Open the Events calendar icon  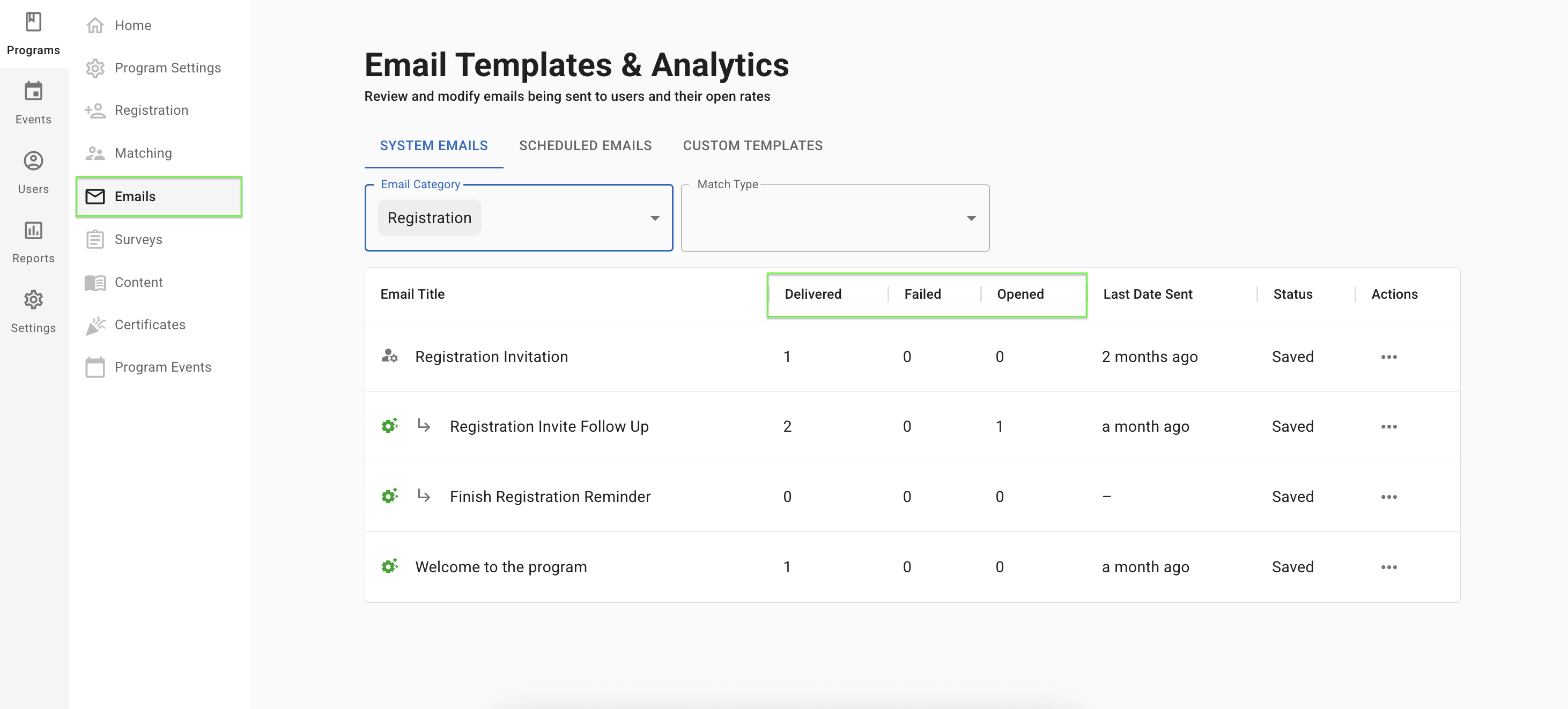(33, 92)
